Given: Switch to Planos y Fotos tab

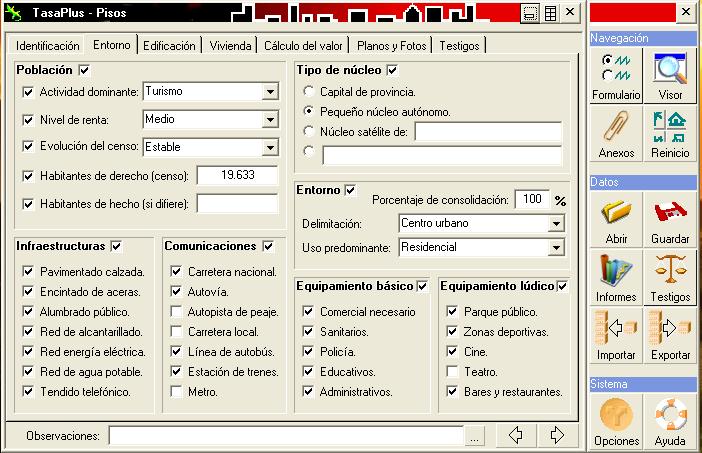Looking at the screenshot, I should (391, 46).
